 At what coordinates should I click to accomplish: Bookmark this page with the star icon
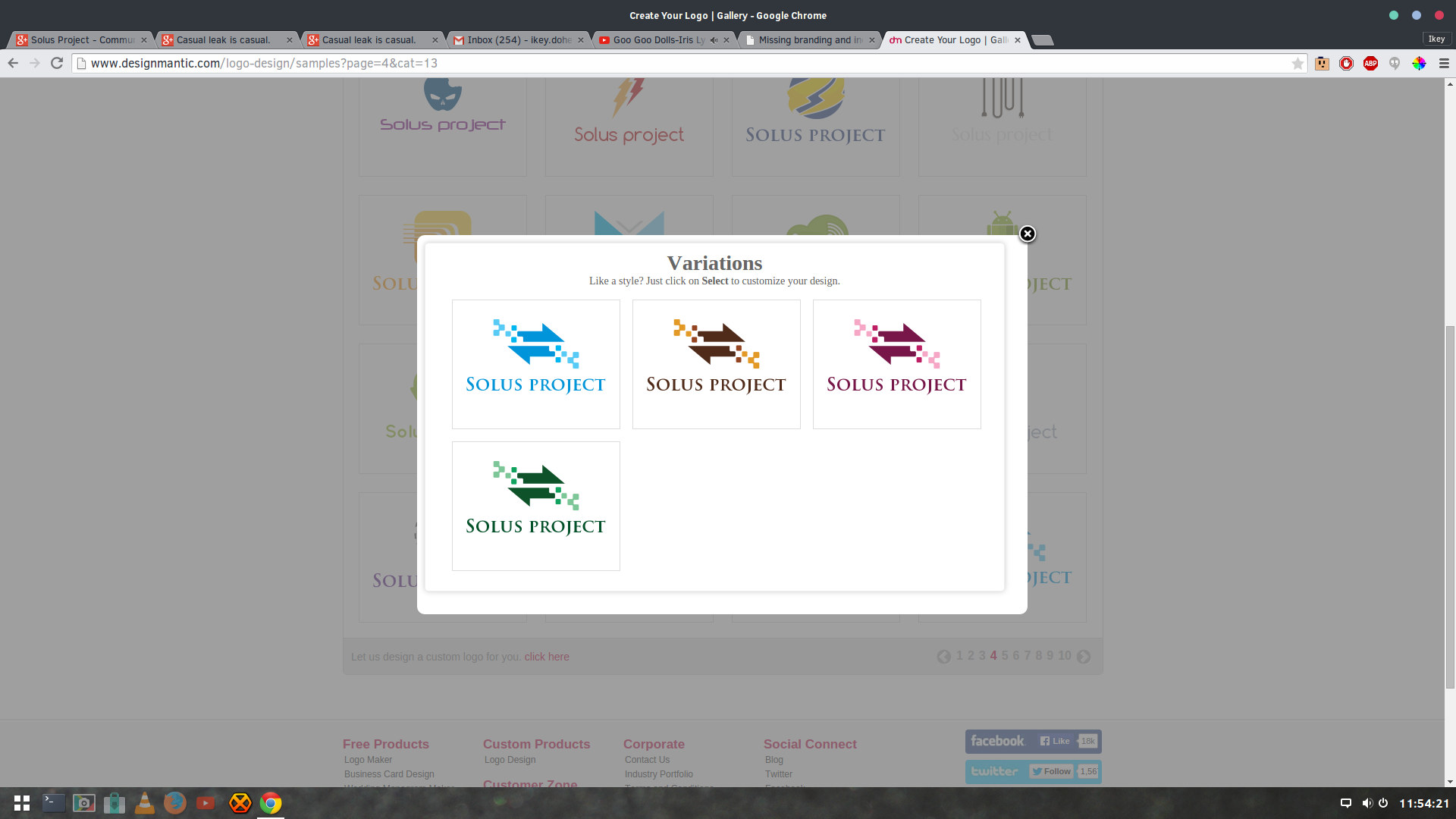(1298, 63)
